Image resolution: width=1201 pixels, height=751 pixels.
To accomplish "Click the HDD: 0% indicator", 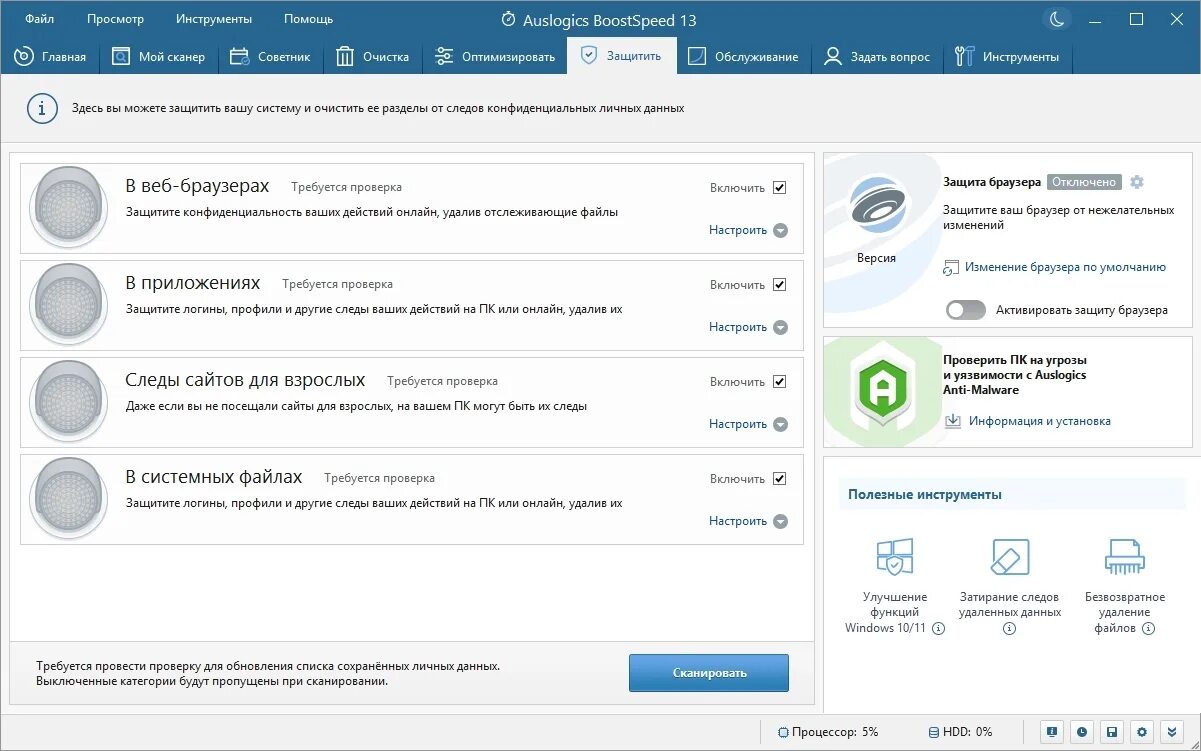I will (960, 732).
